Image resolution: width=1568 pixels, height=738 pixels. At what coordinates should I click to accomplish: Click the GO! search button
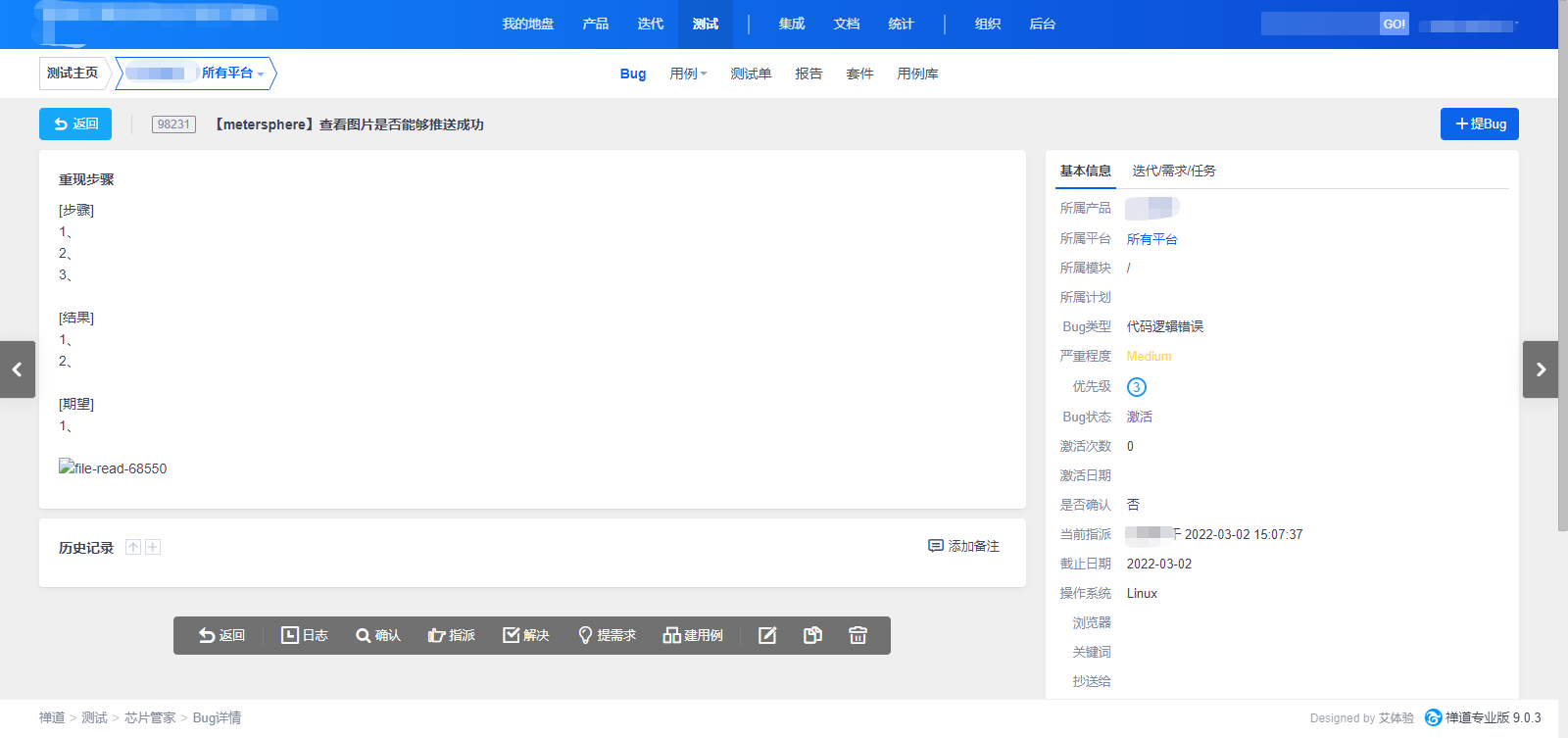pos(1394,24)
